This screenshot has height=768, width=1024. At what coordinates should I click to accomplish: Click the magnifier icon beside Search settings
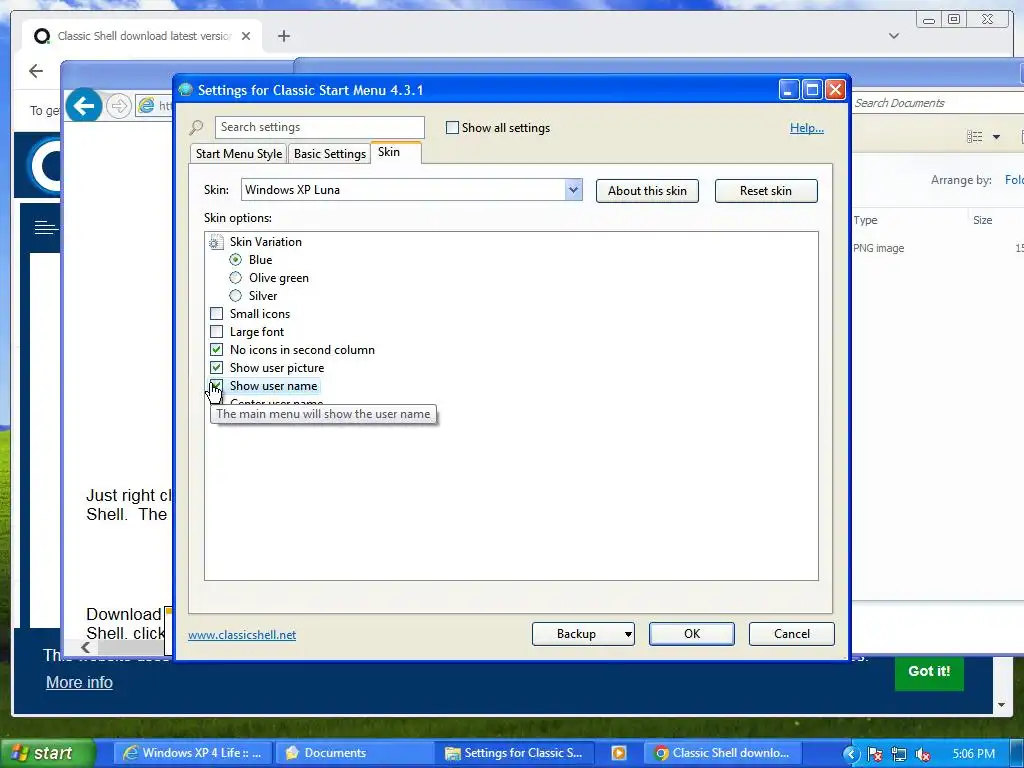click(196, 127)
